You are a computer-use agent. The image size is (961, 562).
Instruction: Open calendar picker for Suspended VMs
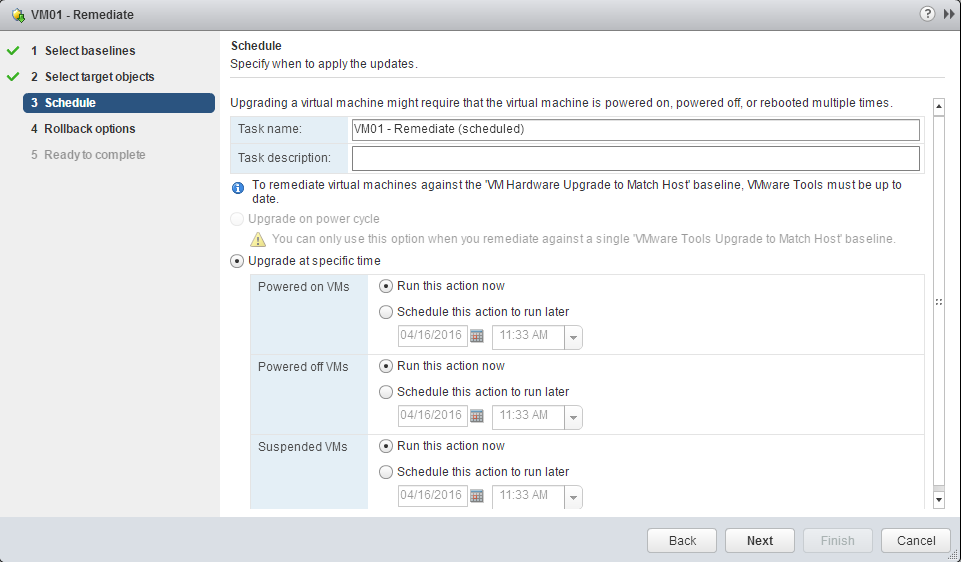pyautogui.click(x=477, y=496)
